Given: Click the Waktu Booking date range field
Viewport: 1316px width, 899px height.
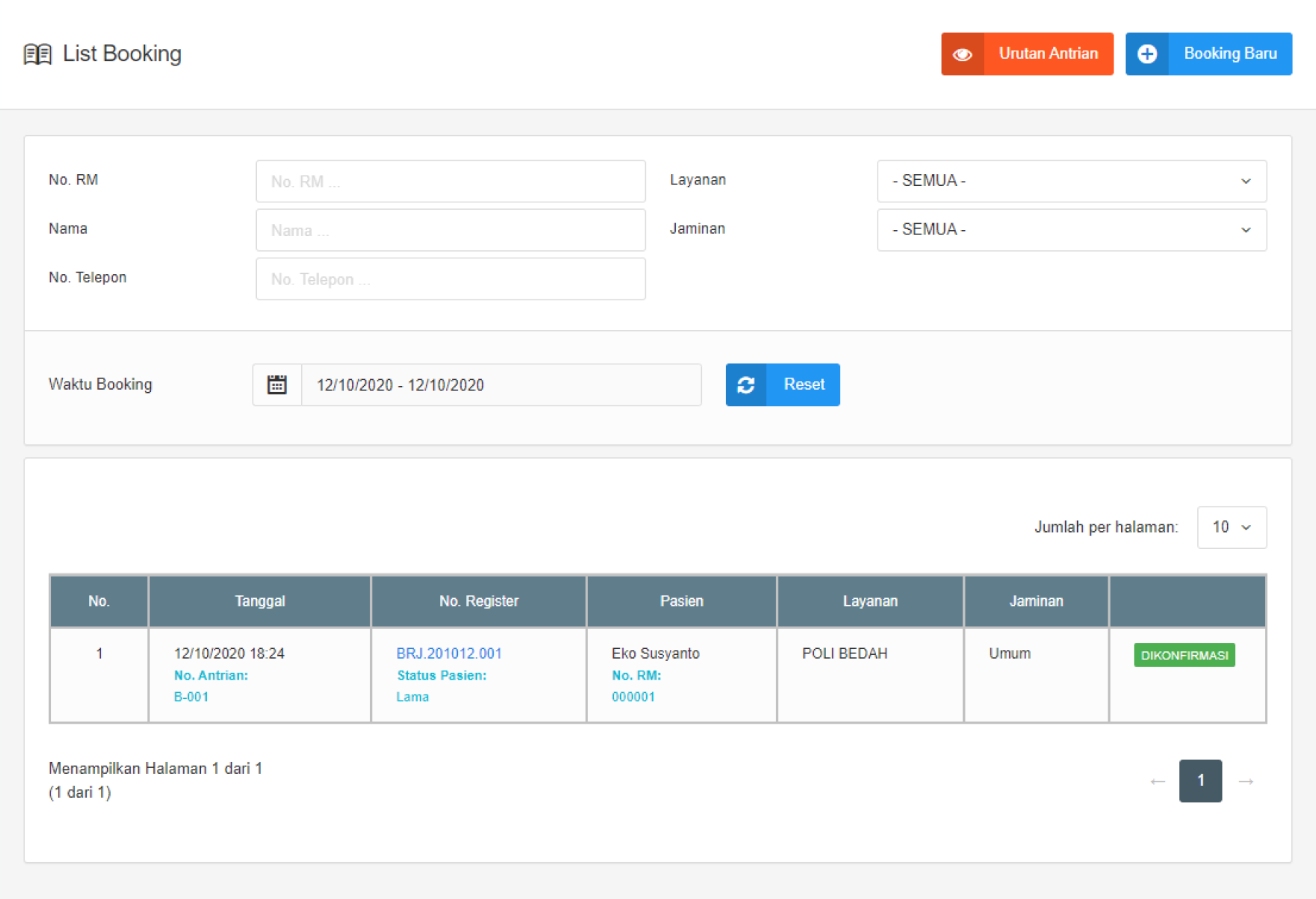Looking at the screenshot, I should pos(500,385).
